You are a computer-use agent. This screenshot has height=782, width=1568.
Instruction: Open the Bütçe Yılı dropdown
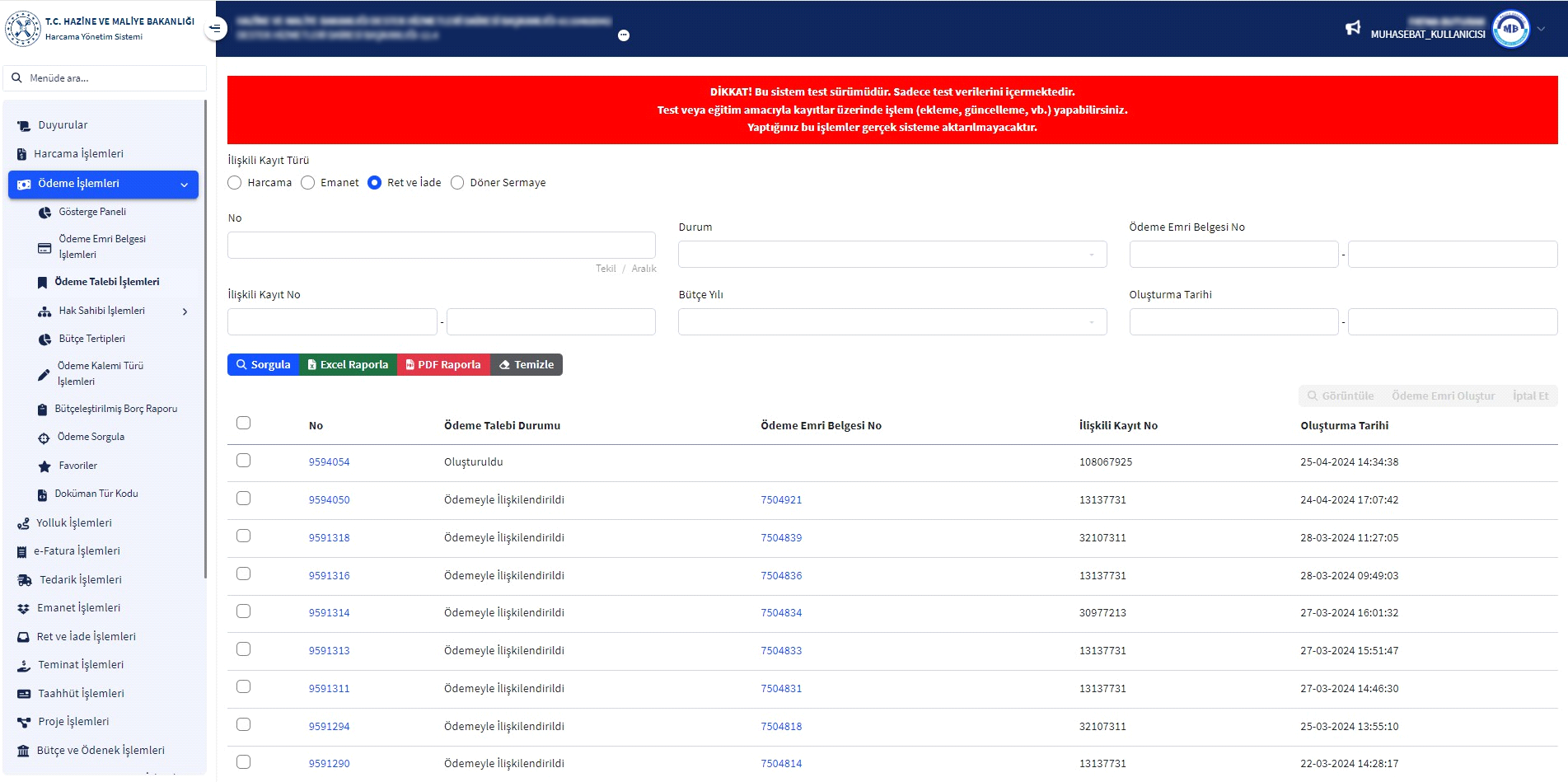click(x=892, y=322)
